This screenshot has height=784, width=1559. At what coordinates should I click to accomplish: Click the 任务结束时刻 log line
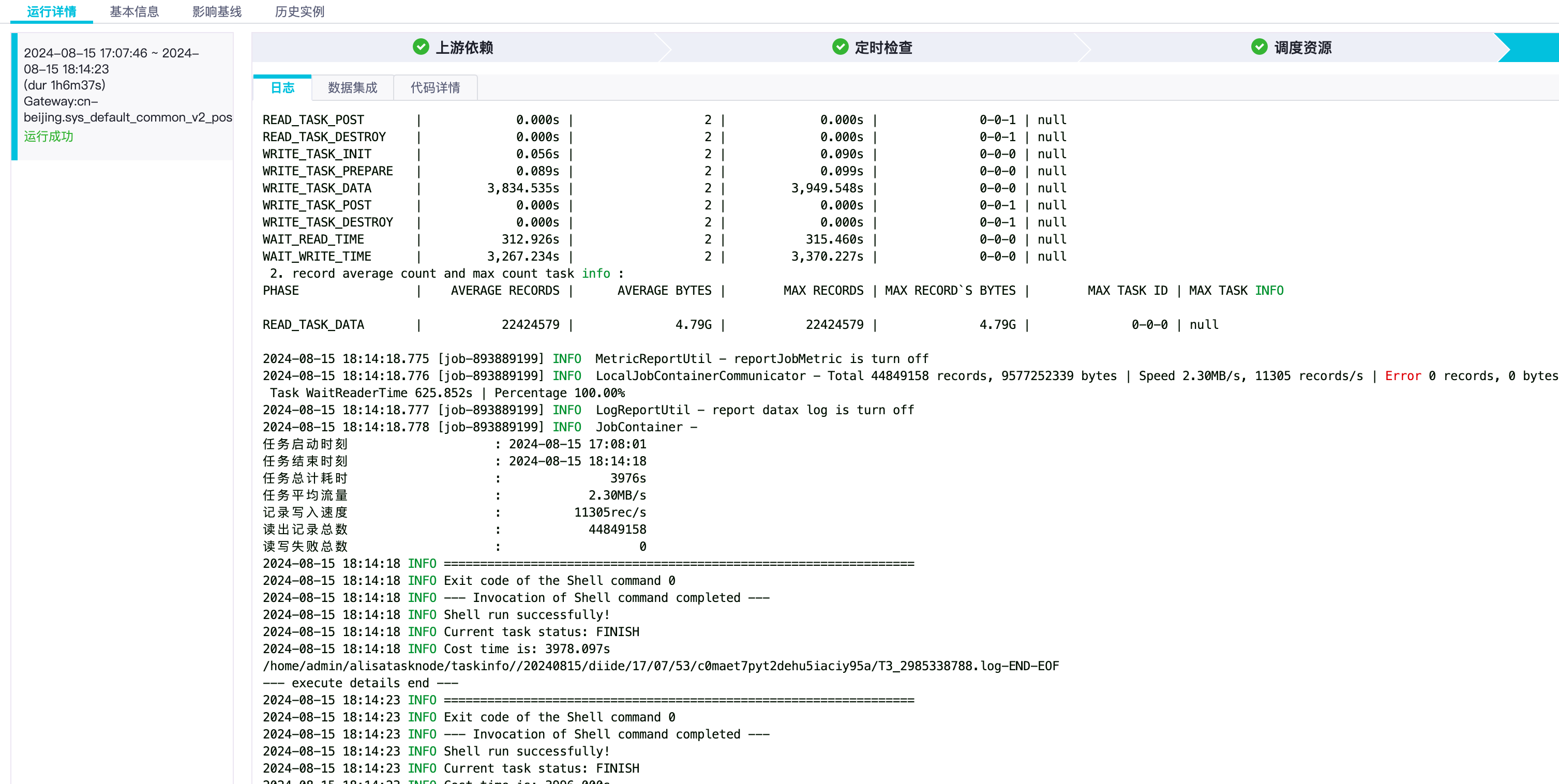point(455,461)
